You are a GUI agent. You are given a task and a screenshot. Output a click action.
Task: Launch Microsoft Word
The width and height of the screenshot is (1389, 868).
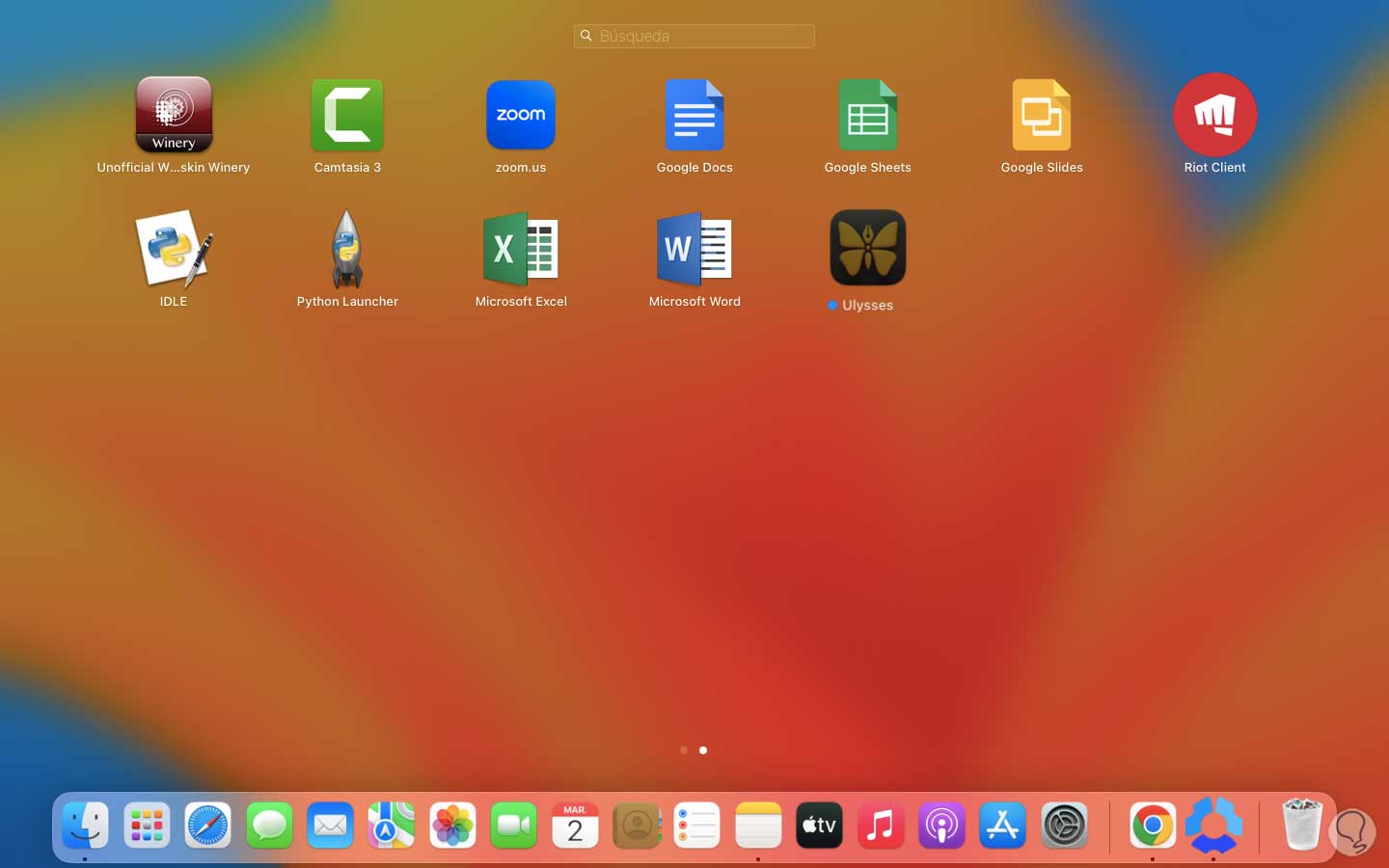pyautogui.click(x=694, y=249)
